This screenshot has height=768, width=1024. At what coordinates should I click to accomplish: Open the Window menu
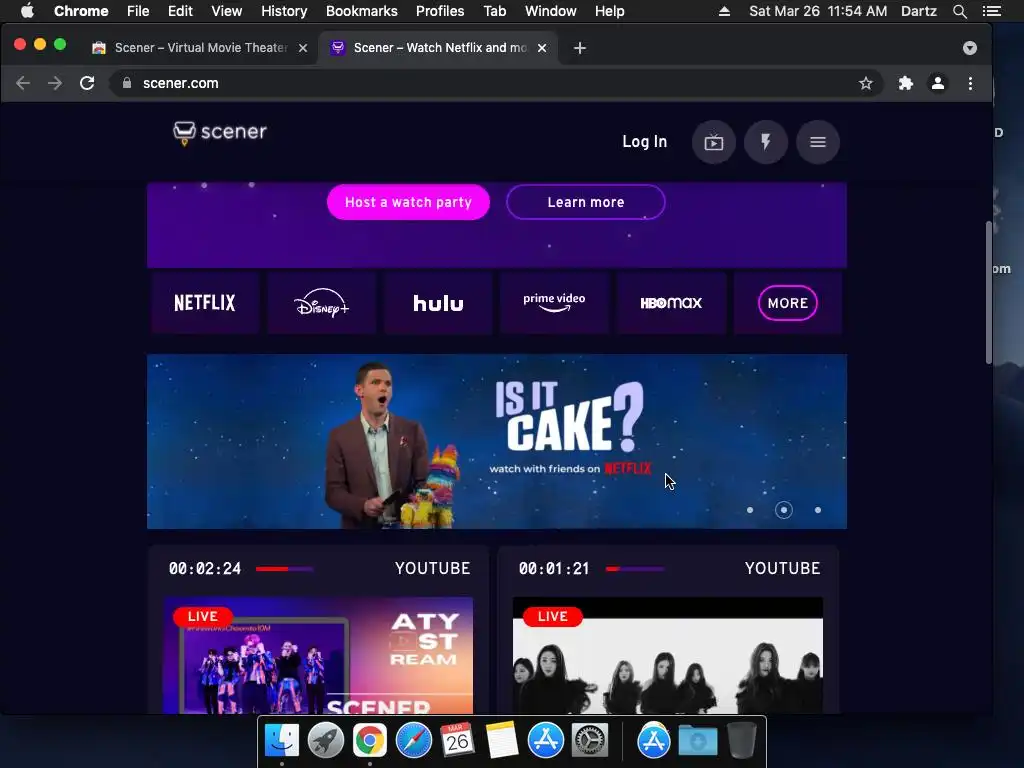[x=551, y=11]
